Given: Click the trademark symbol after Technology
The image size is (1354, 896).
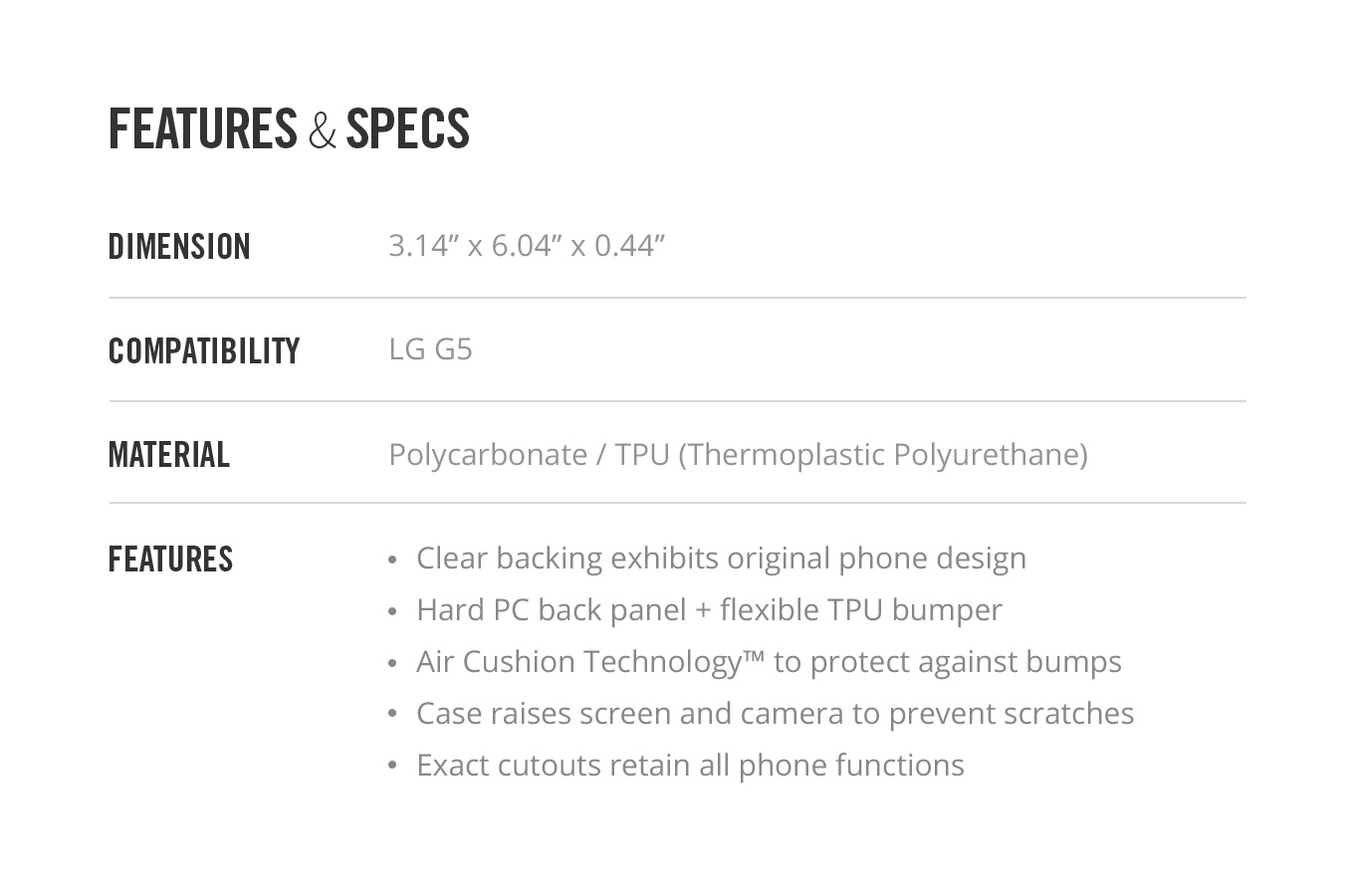Looking at the screenshot, I should coord(754,655).
